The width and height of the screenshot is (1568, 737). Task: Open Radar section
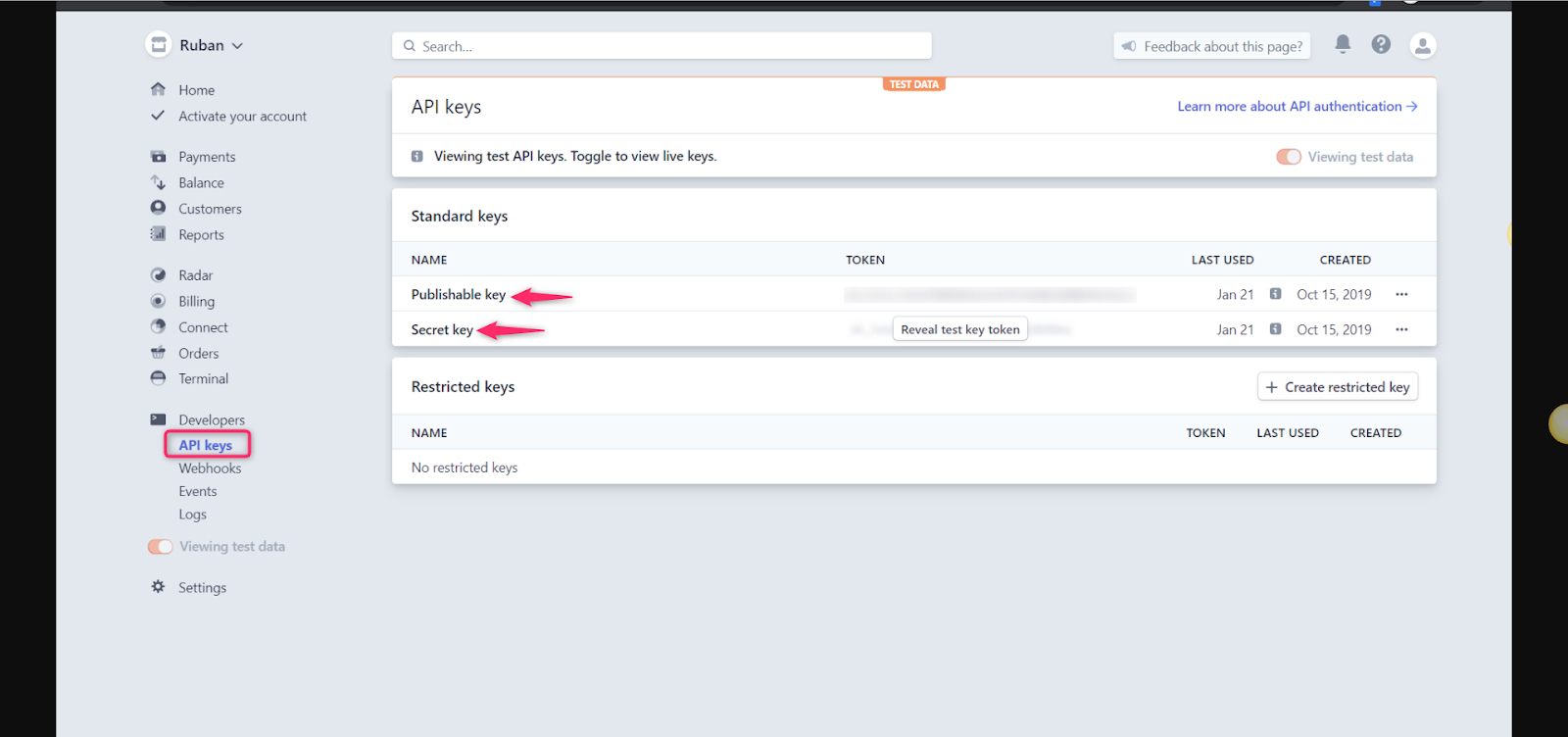[195, 275]
